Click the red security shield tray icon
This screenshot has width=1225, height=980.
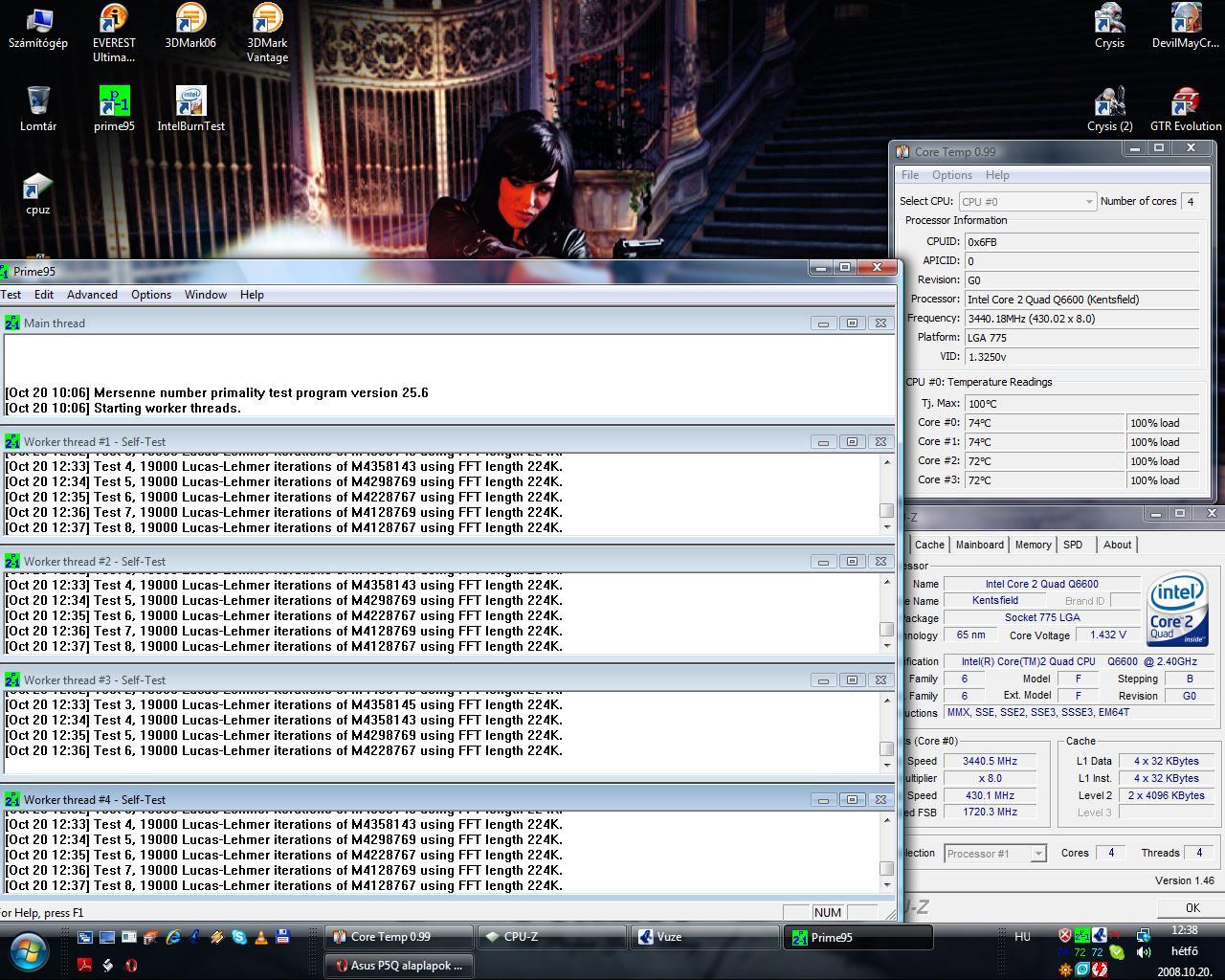[x=1065, y=935]
